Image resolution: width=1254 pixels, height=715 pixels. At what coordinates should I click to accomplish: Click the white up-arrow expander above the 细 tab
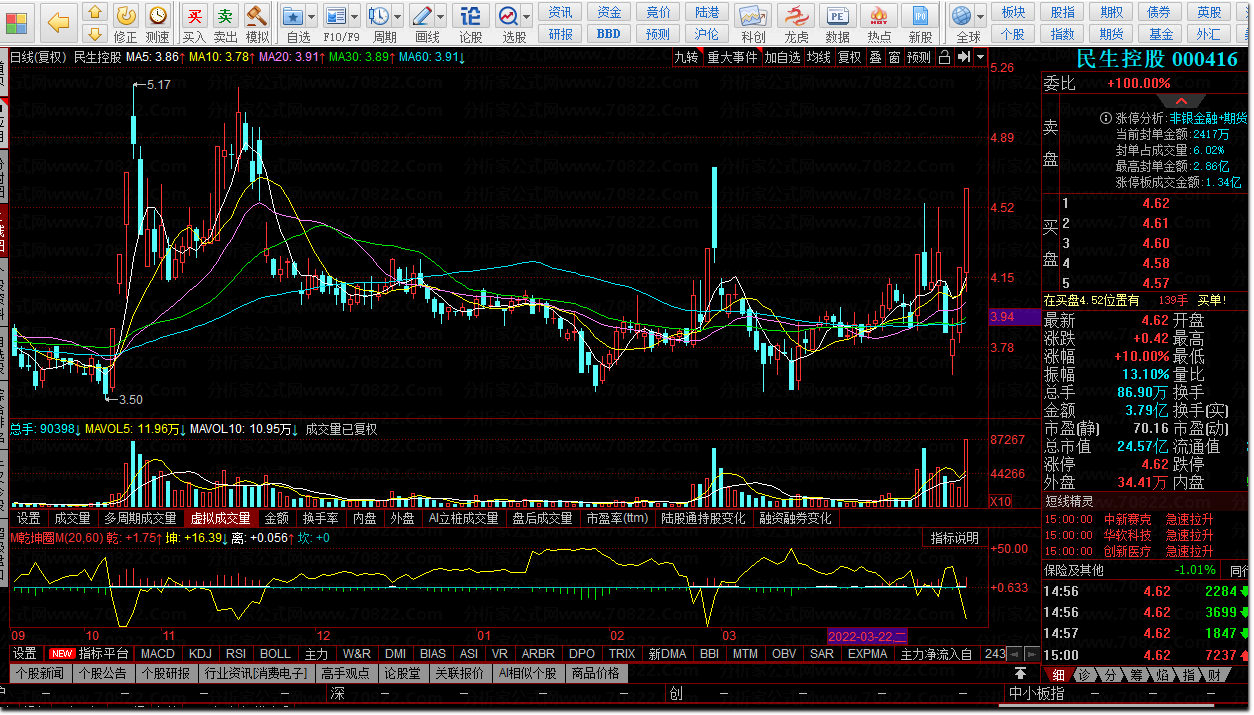point(1020,673)
